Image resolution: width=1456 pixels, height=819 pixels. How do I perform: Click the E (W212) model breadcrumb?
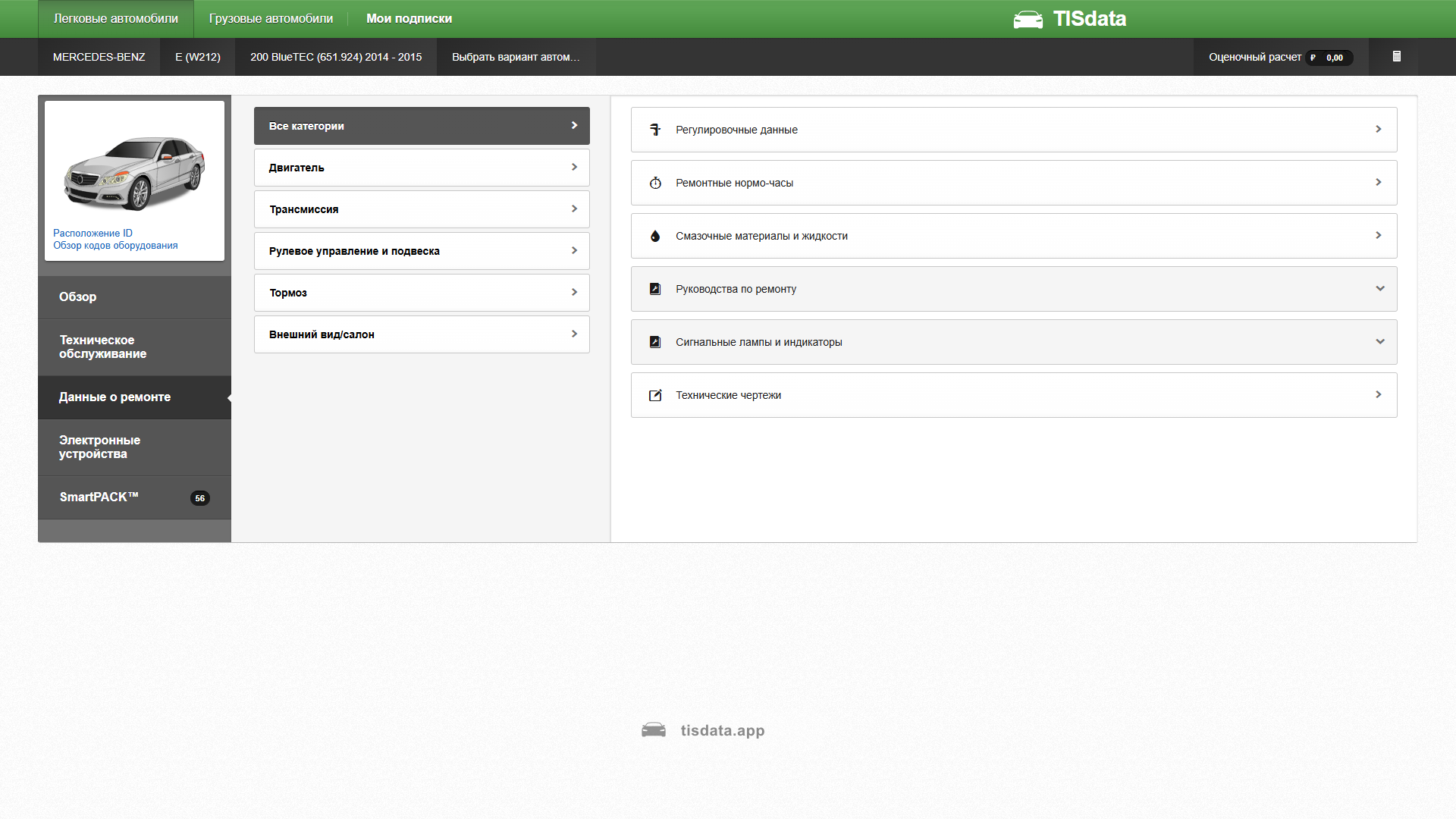(198, 57)
